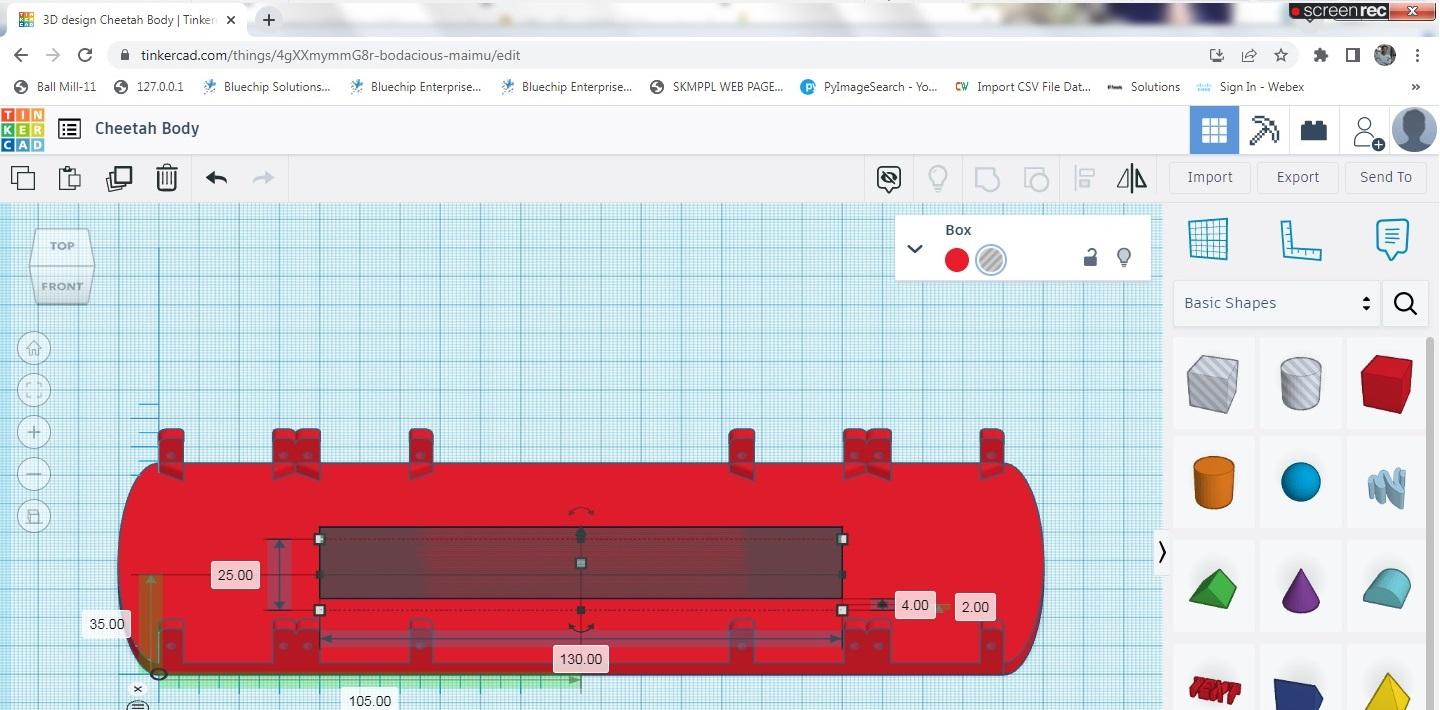Click the Ungroup shapes icon
The width and height of the screenshot is (1440, 710).
tap(1036, 179)
